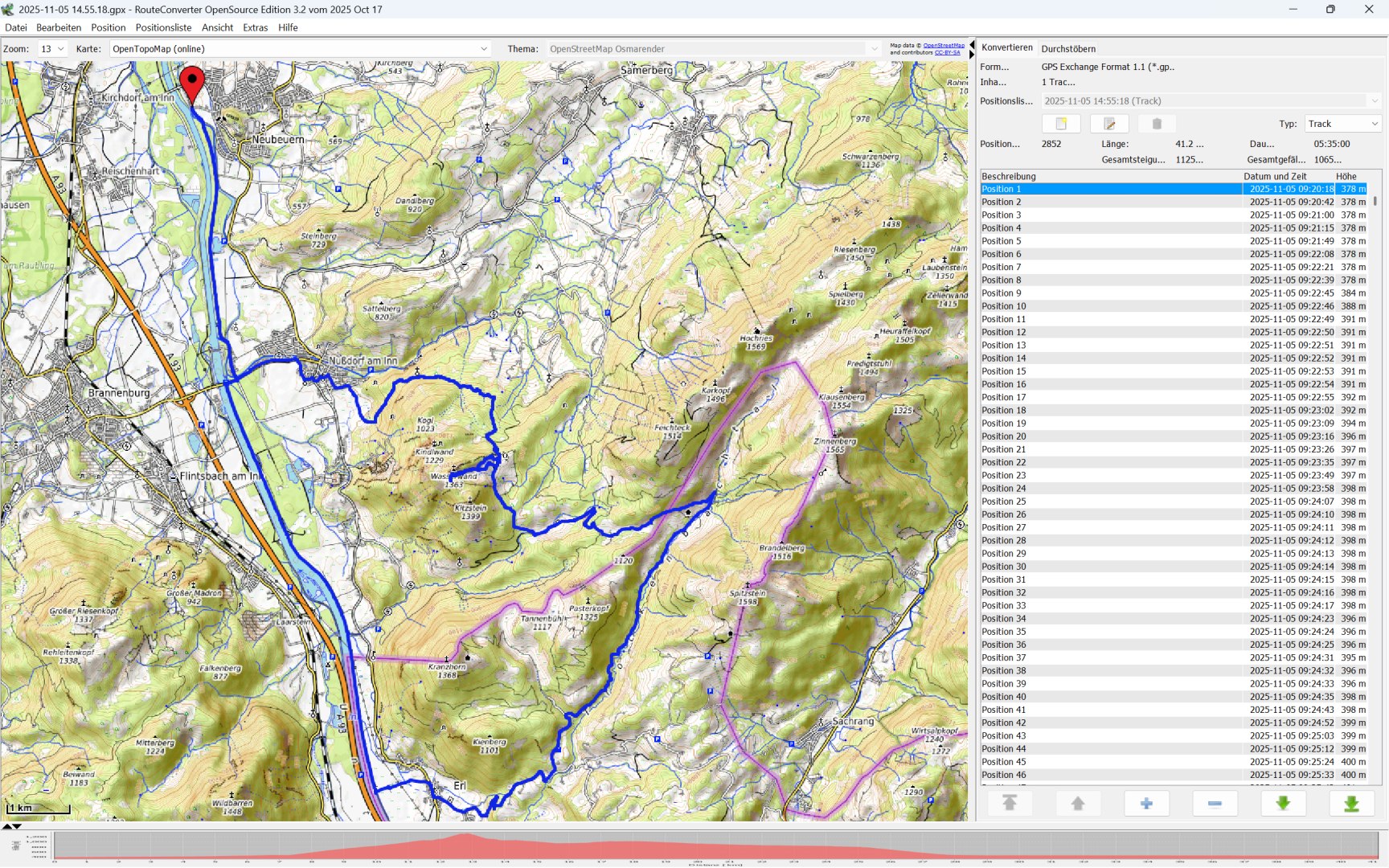
Task: Open the Karte map selection dropdown
Action: pos(300,49)
